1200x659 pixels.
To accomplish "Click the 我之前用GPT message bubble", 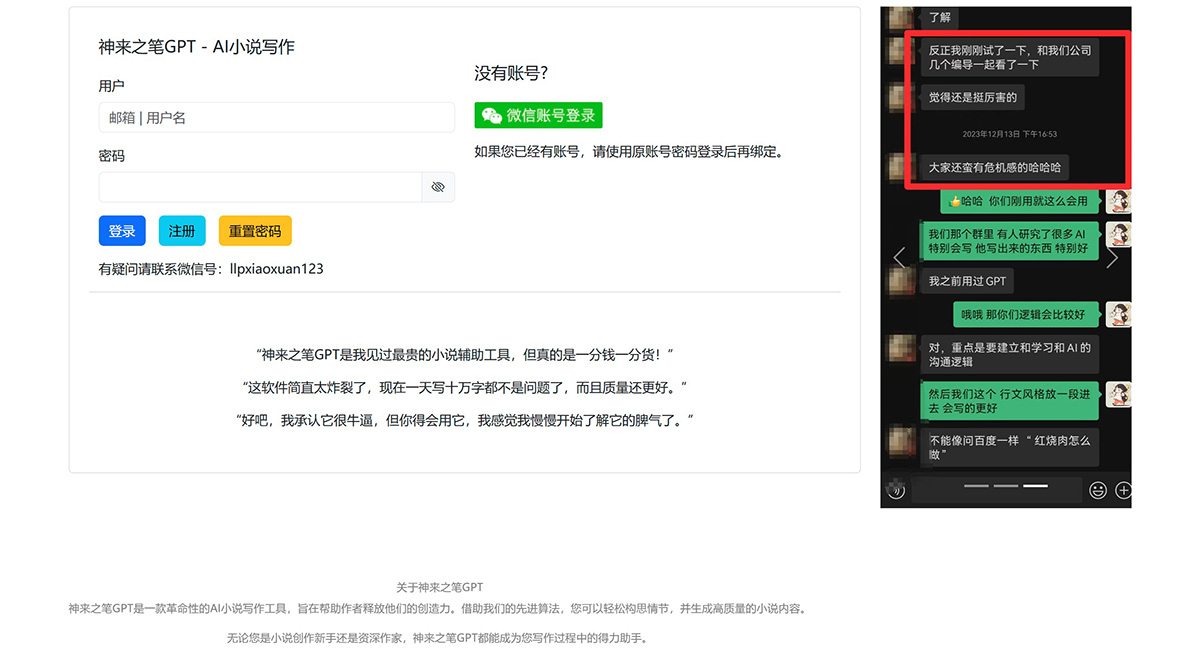I will [966, 281].
